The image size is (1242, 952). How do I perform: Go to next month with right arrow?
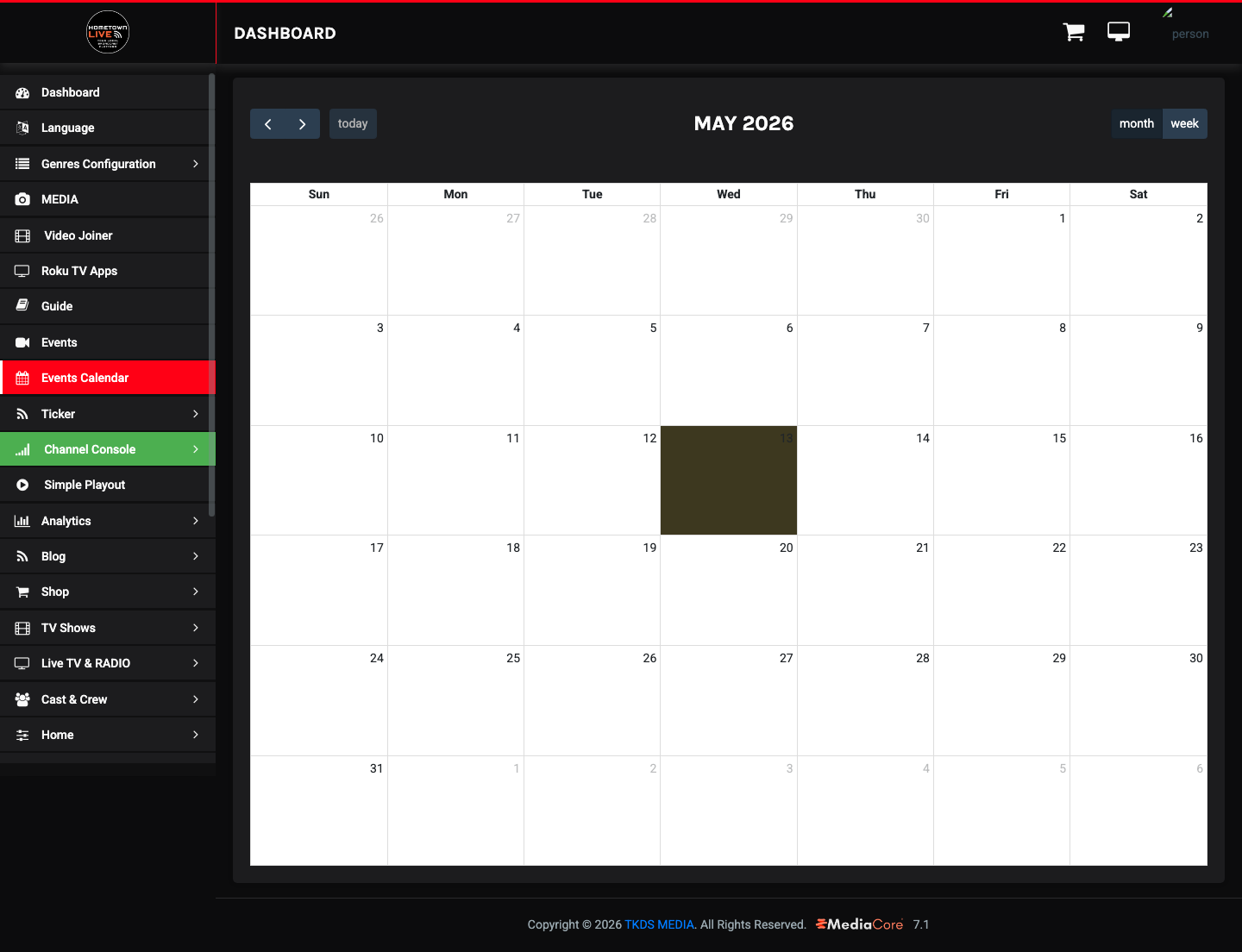point(303,123)
